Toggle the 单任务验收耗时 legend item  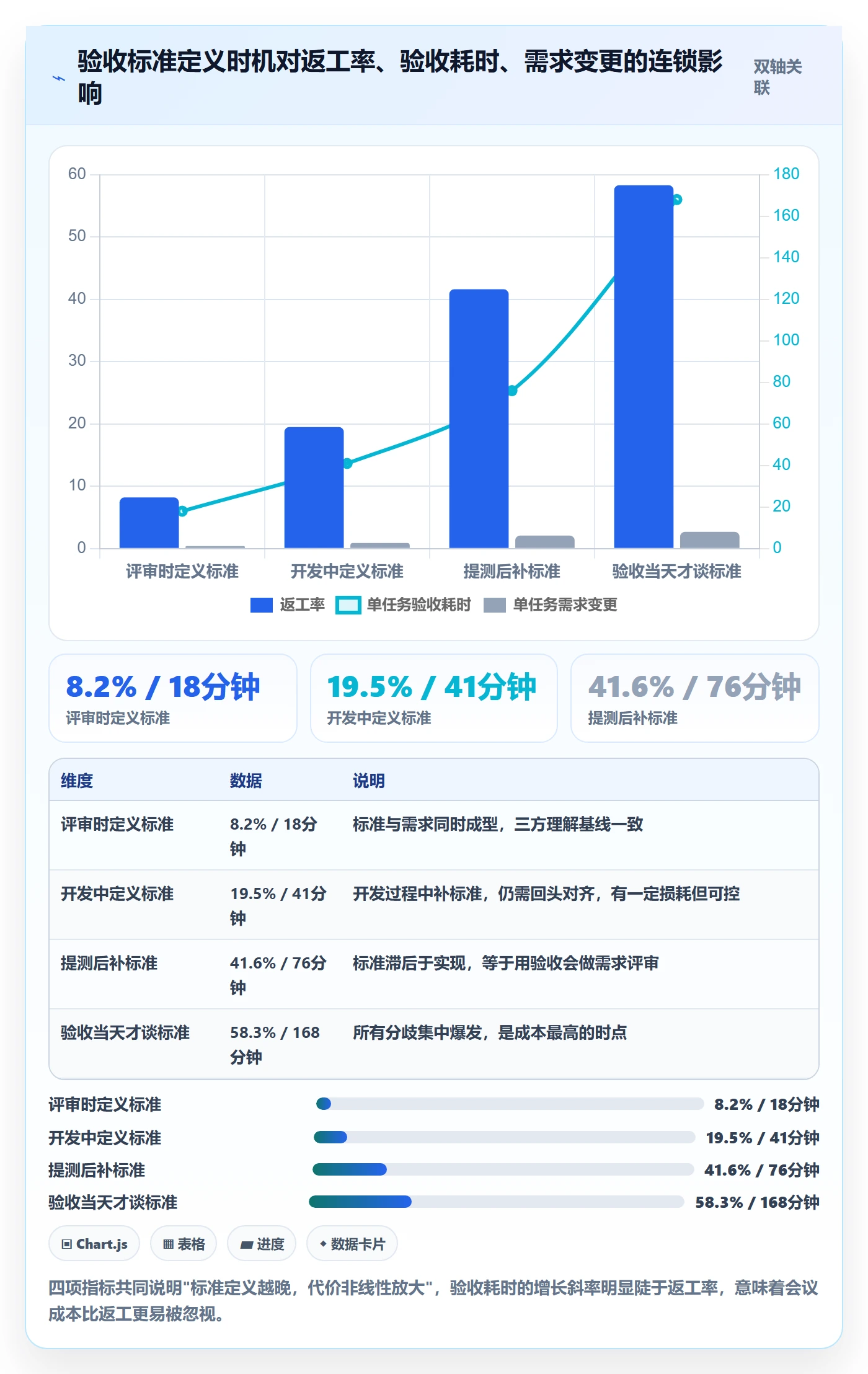point(404,605)
